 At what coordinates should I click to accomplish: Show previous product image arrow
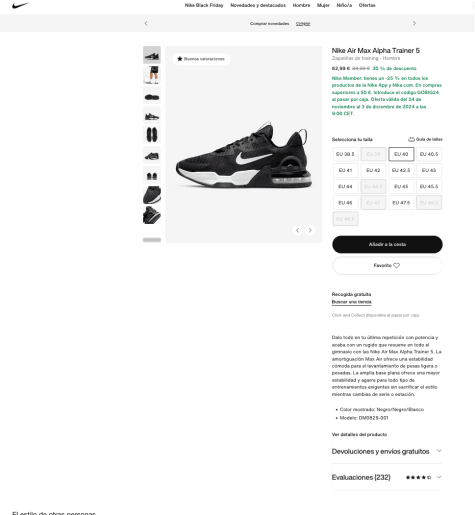pyautogui.click(x=297, y=230)
